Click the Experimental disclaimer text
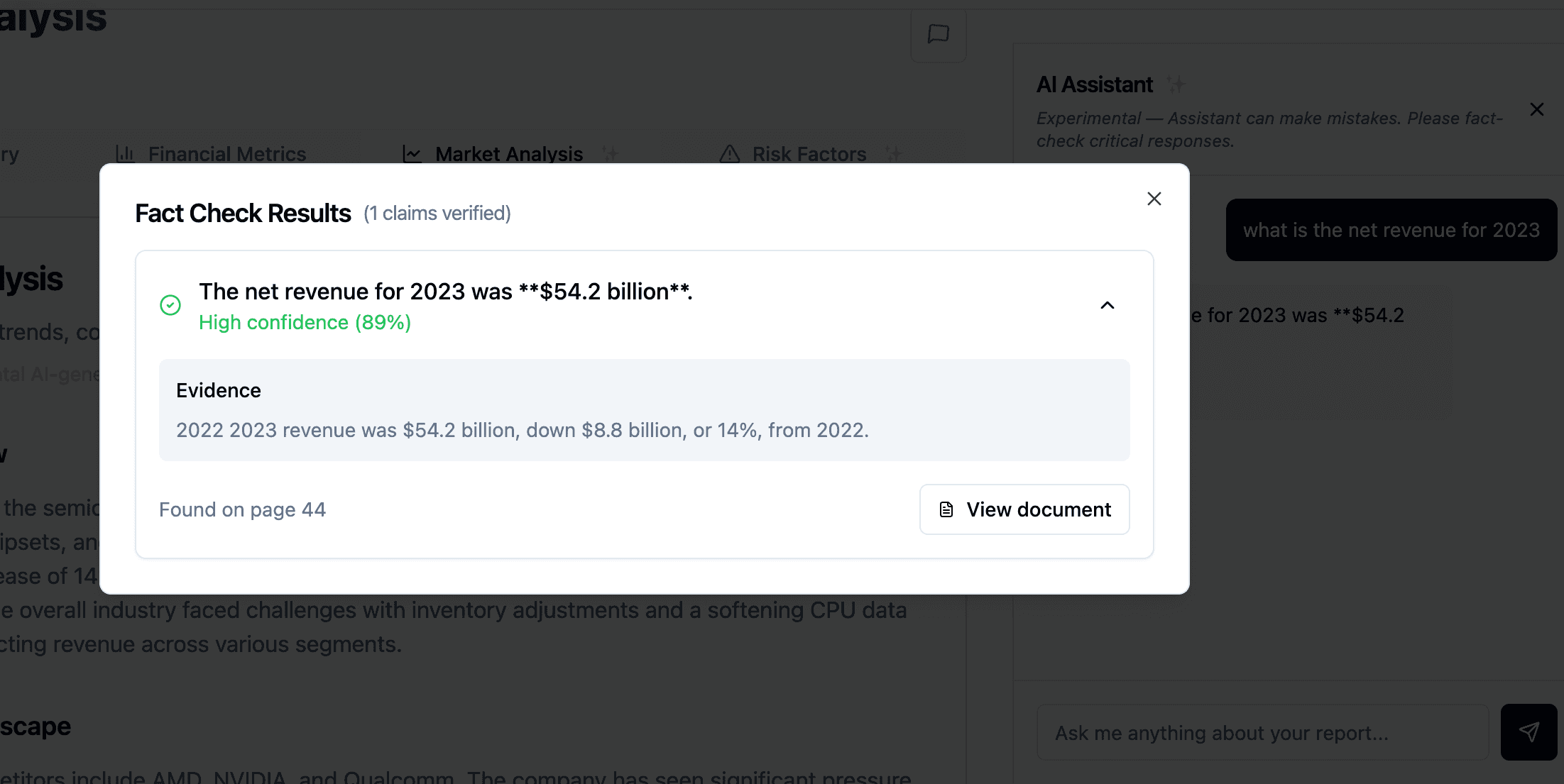The image size is (1564, 784). tap(1269, 129)
